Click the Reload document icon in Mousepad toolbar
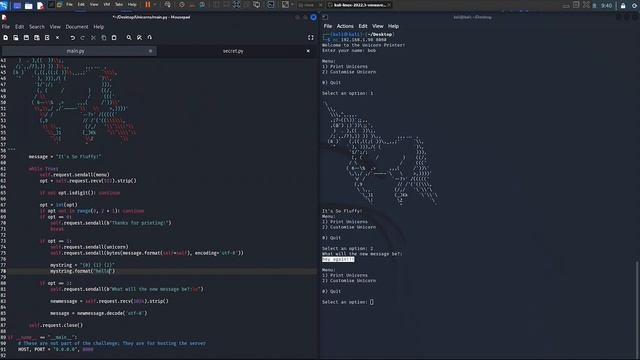The image size is (640, 360). (47, 38)
